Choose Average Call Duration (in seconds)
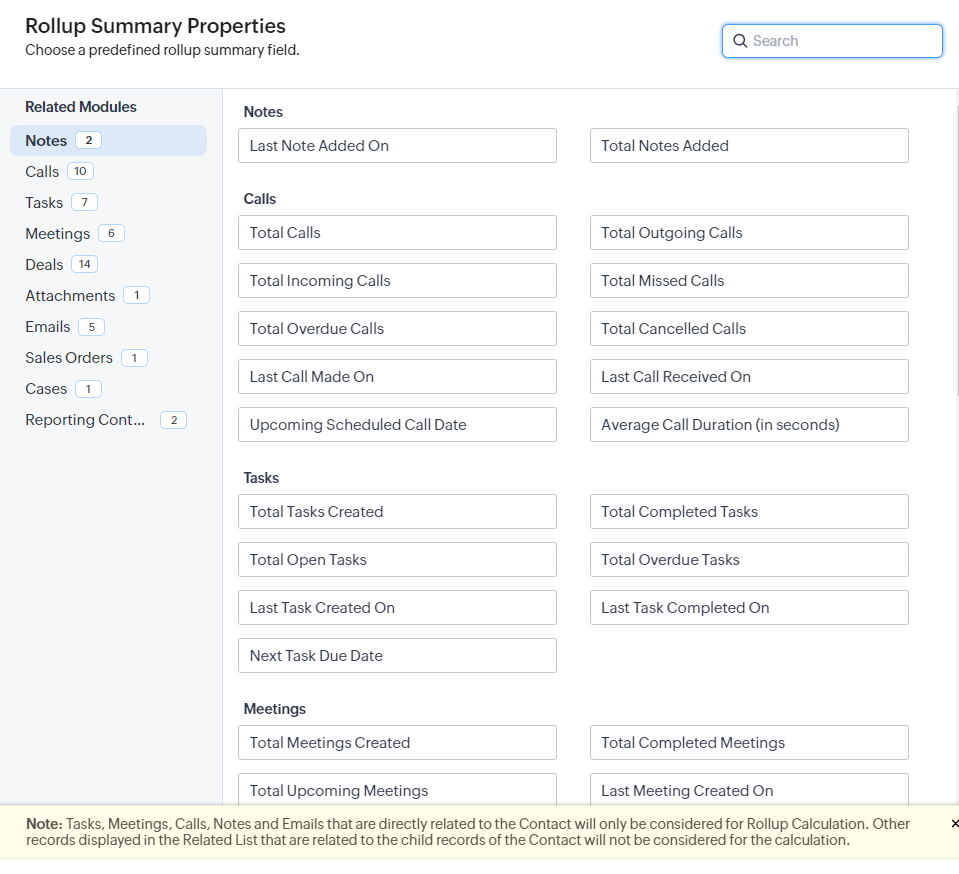Image resolution: width=959 pixels, height=874 pixels. pyautogui.click(x=748, y=425)
